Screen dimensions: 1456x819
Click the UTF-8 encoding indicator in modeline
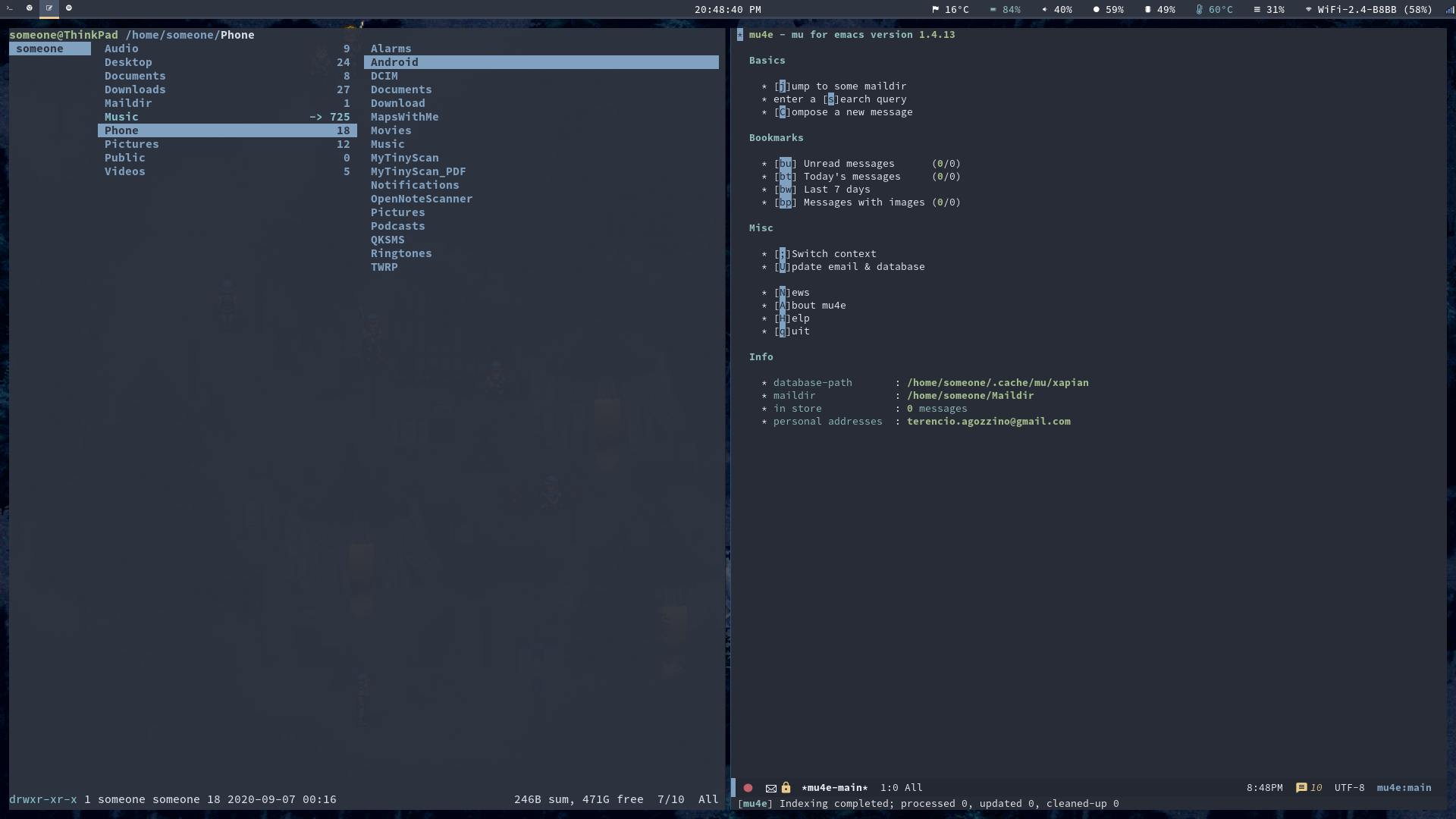pos(1349,788)
